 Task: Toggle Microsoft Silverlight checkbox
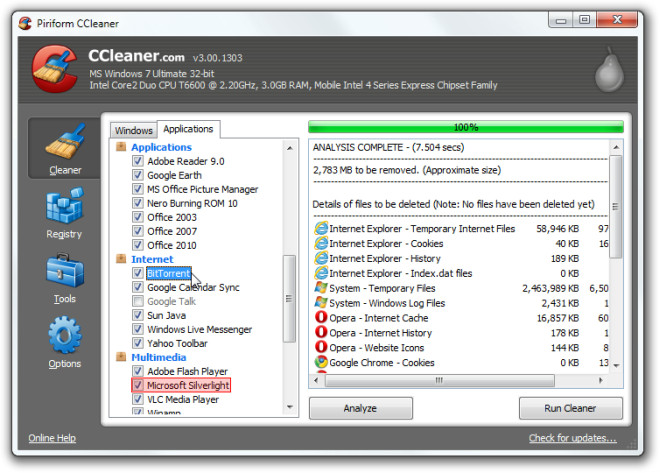[x=137, y=385]
